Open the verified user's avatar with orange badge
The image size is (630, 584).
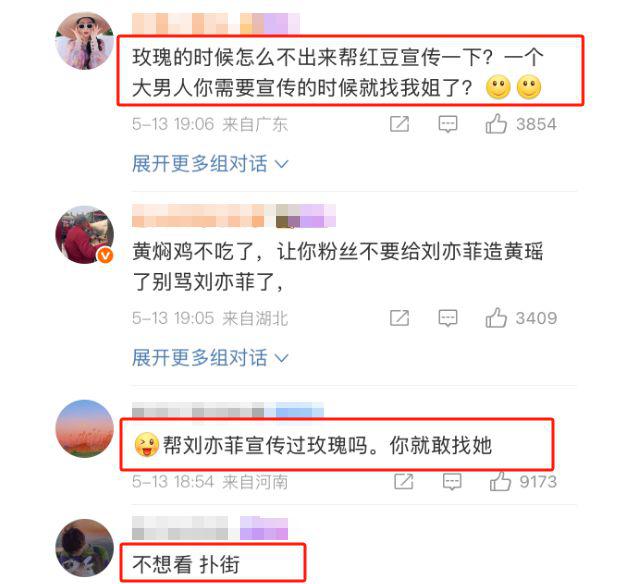84,235
